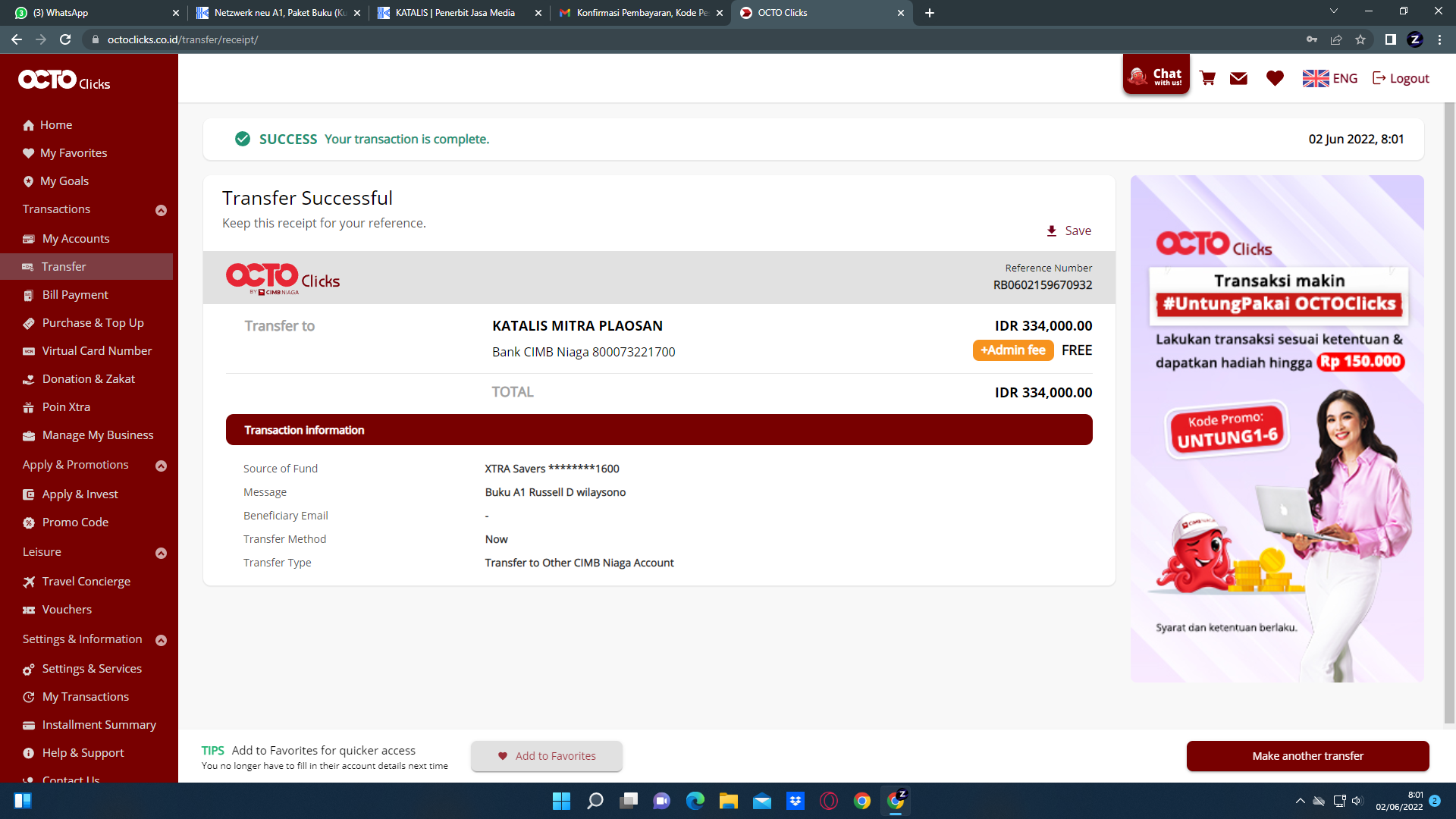The image size is (1456, 819).
Task: Open favorites heart icon in header
Action: pos(1275,78)
